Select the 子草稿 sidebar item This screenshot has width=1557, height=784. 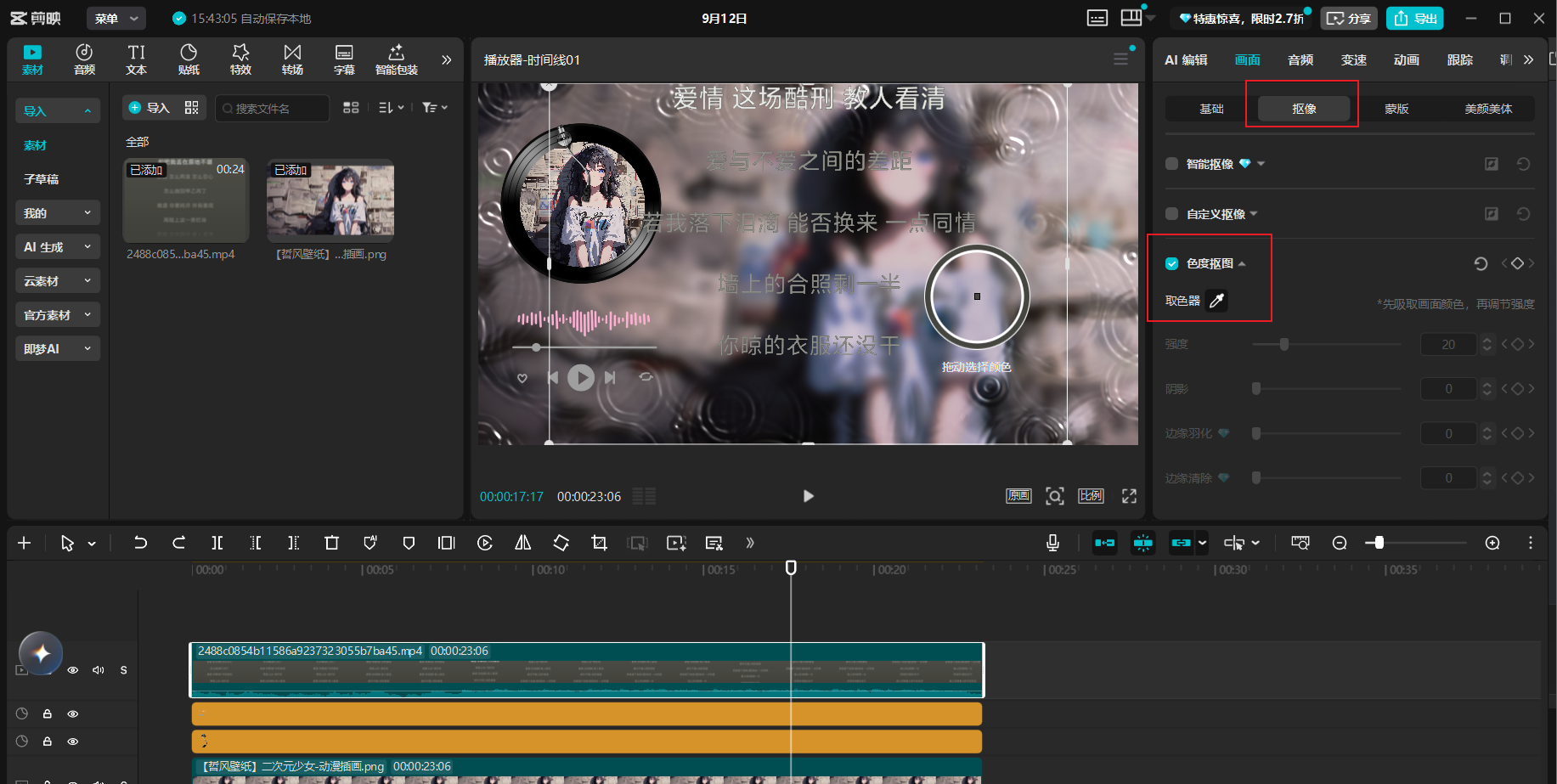(42, 179)
